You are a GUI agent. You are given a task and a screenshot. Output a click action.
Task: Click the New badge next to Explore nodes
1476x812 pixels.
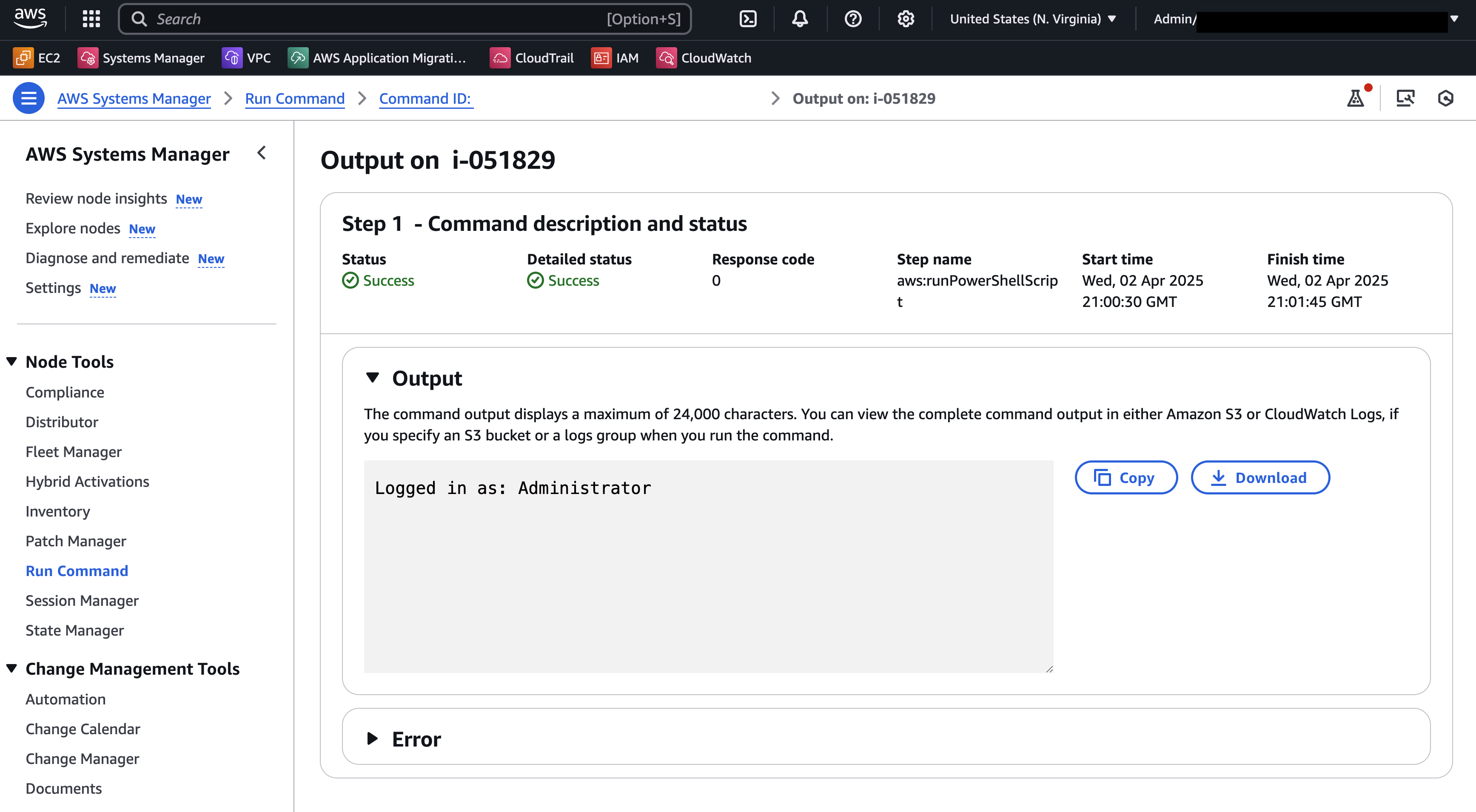tap(142, 229)
